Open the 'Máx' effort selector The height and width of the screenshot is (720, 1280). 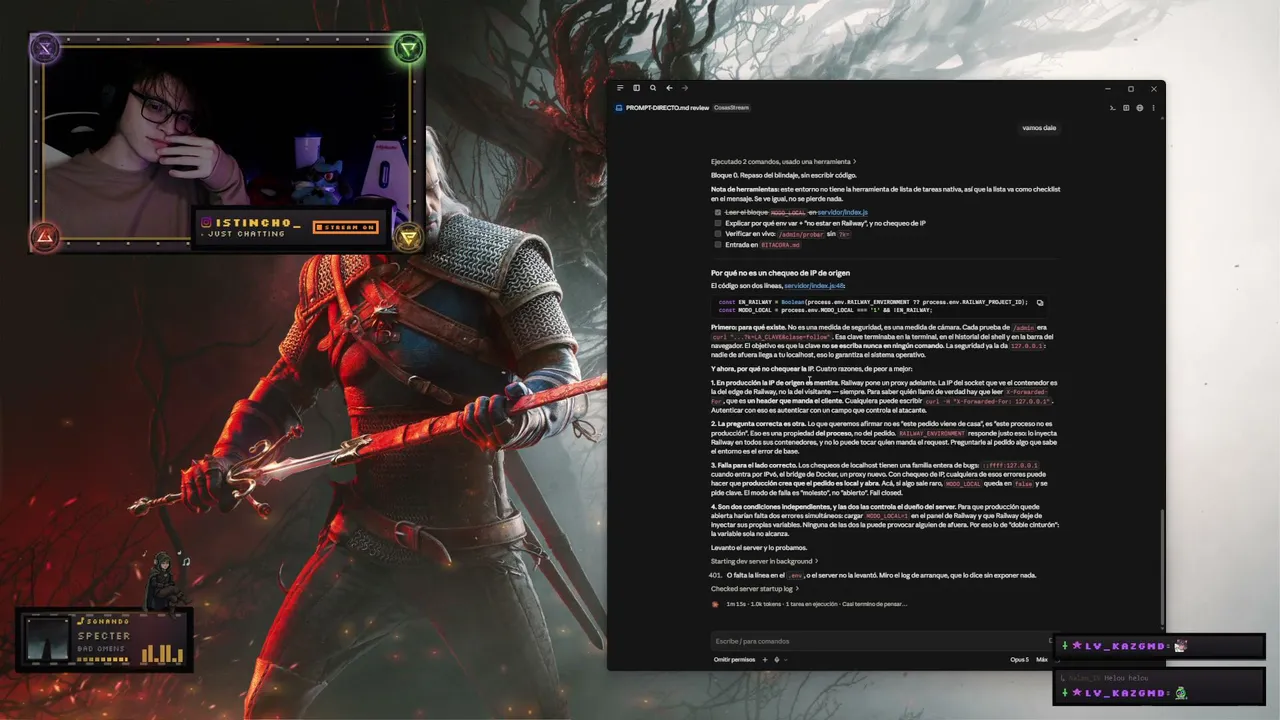(1042, 659)
